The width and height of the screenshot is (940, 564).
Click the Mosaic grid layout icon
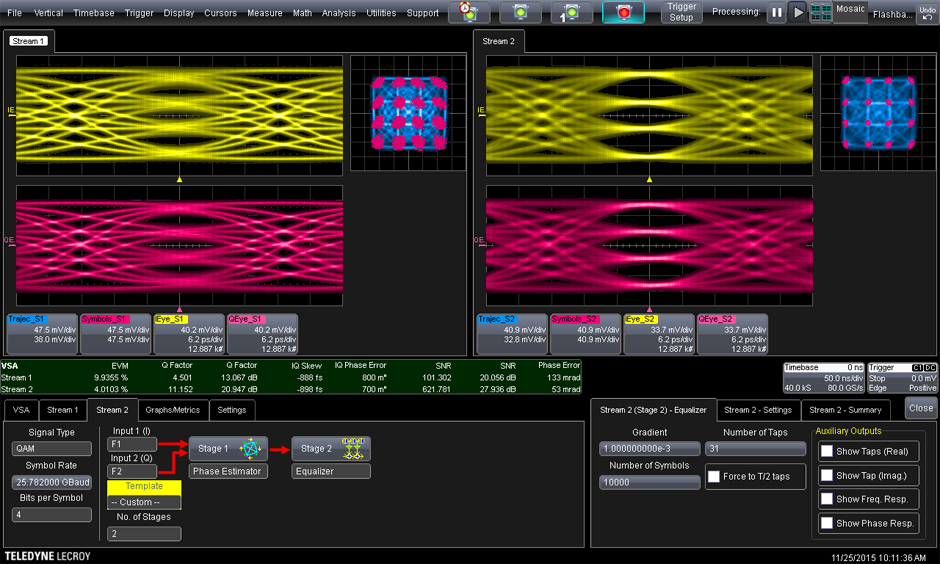(821, 13)
